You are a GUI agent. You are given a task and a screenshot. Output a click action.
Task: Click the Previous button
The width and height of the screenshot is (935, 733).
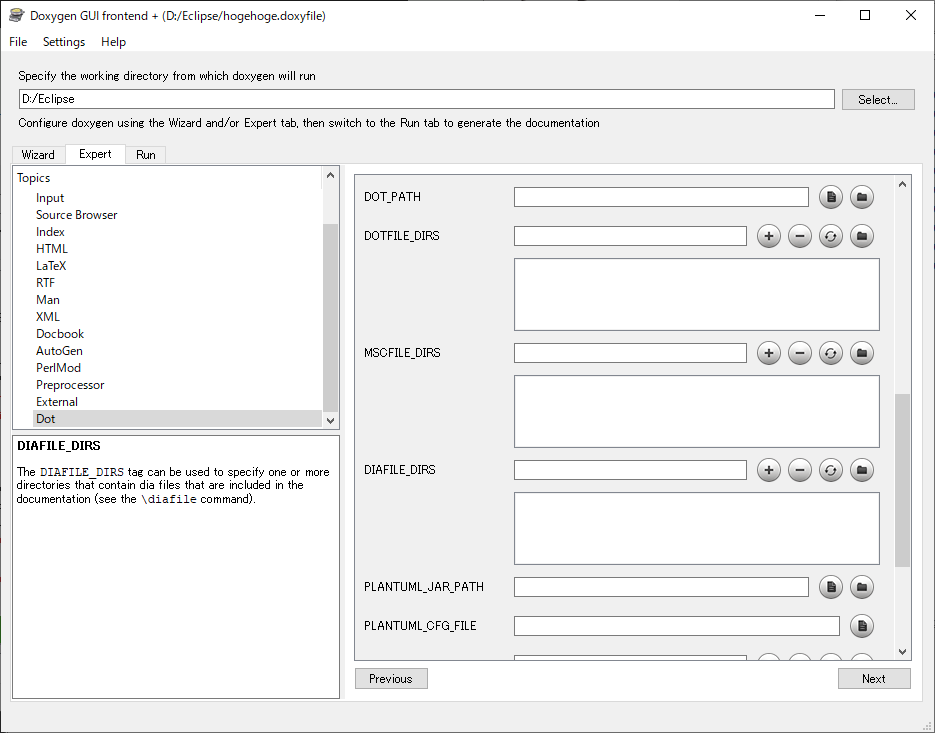[391, 679]
